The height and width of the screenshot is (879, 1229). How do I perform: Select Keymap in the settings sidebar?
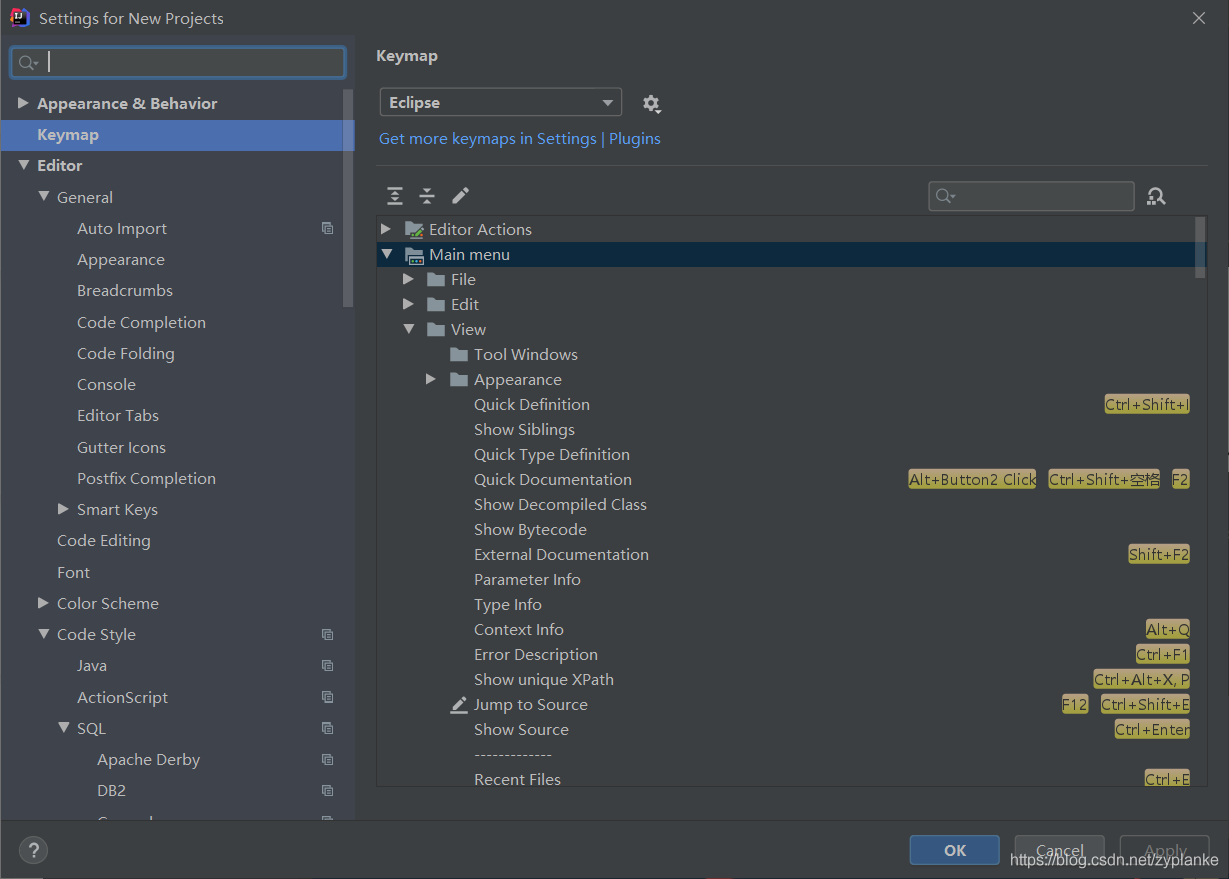click(68, 134)
